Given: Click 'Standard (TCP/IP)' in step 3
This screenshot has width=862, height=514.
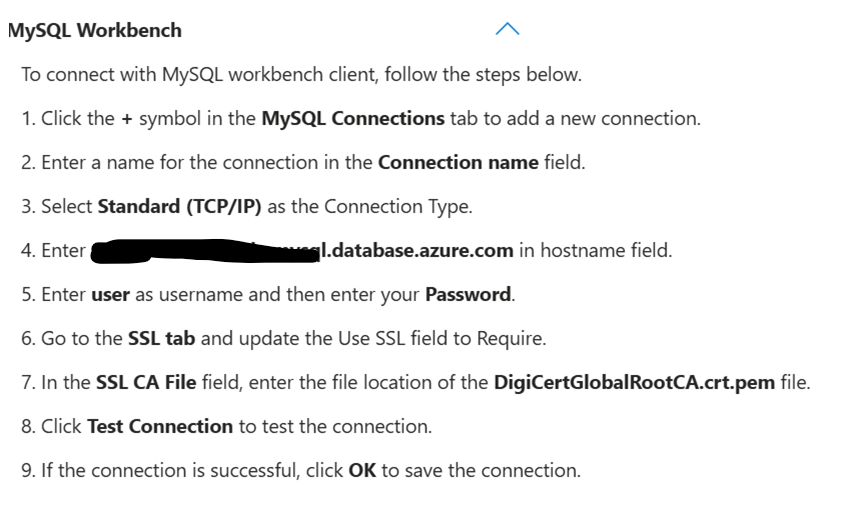Looking at the screenshot, I should [179, 207].
